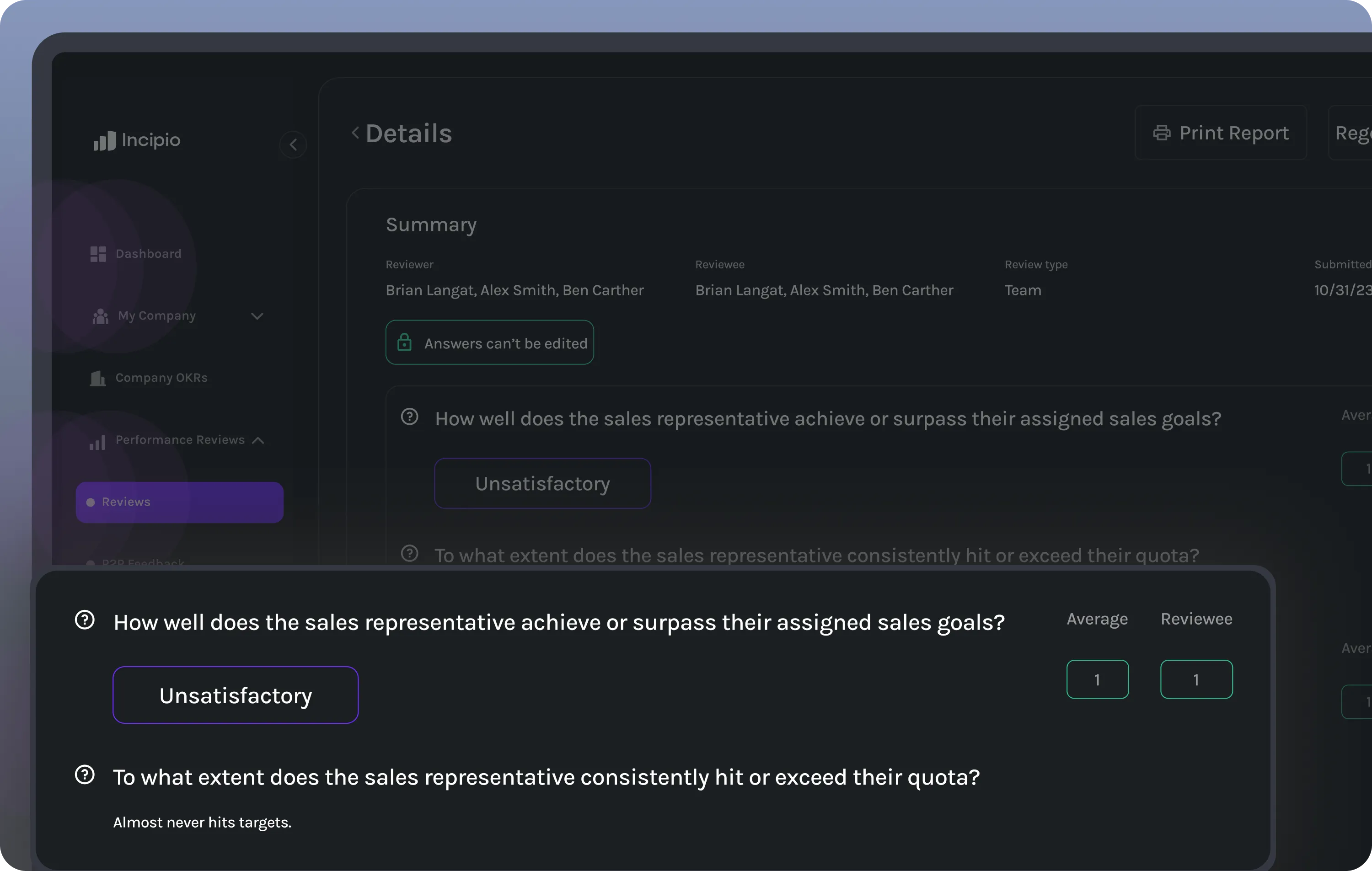This screenshot has height=871, width=1372.
Task: Collapse sidebar with the circular arrow button
Action: 293,144
